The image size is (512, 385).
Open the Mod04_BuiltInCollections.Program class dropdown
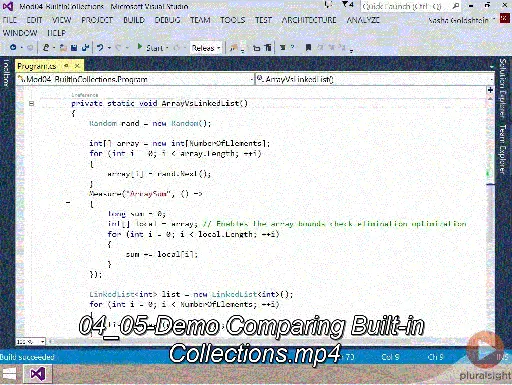(135, 79)
